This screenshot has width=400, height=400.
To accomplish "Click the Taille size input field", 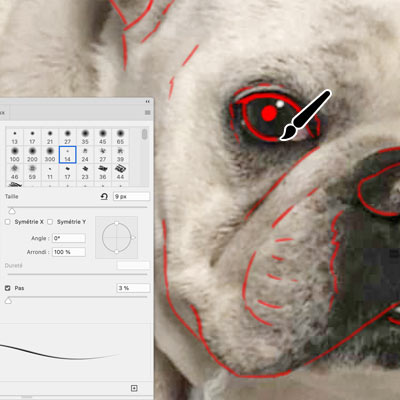I will pos(131,196).
